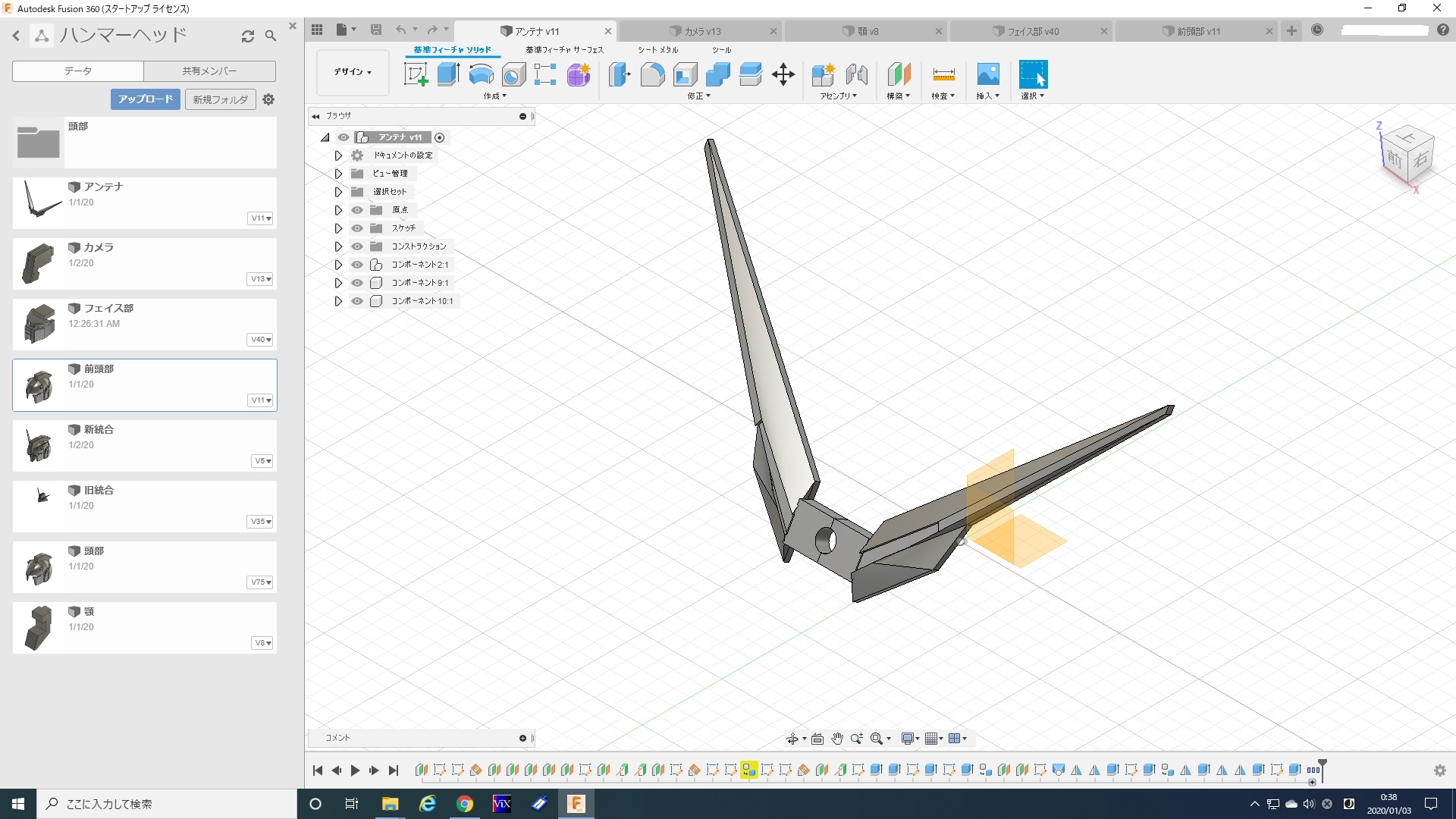Toggle visibility of コンポーネント10:1

357,301
